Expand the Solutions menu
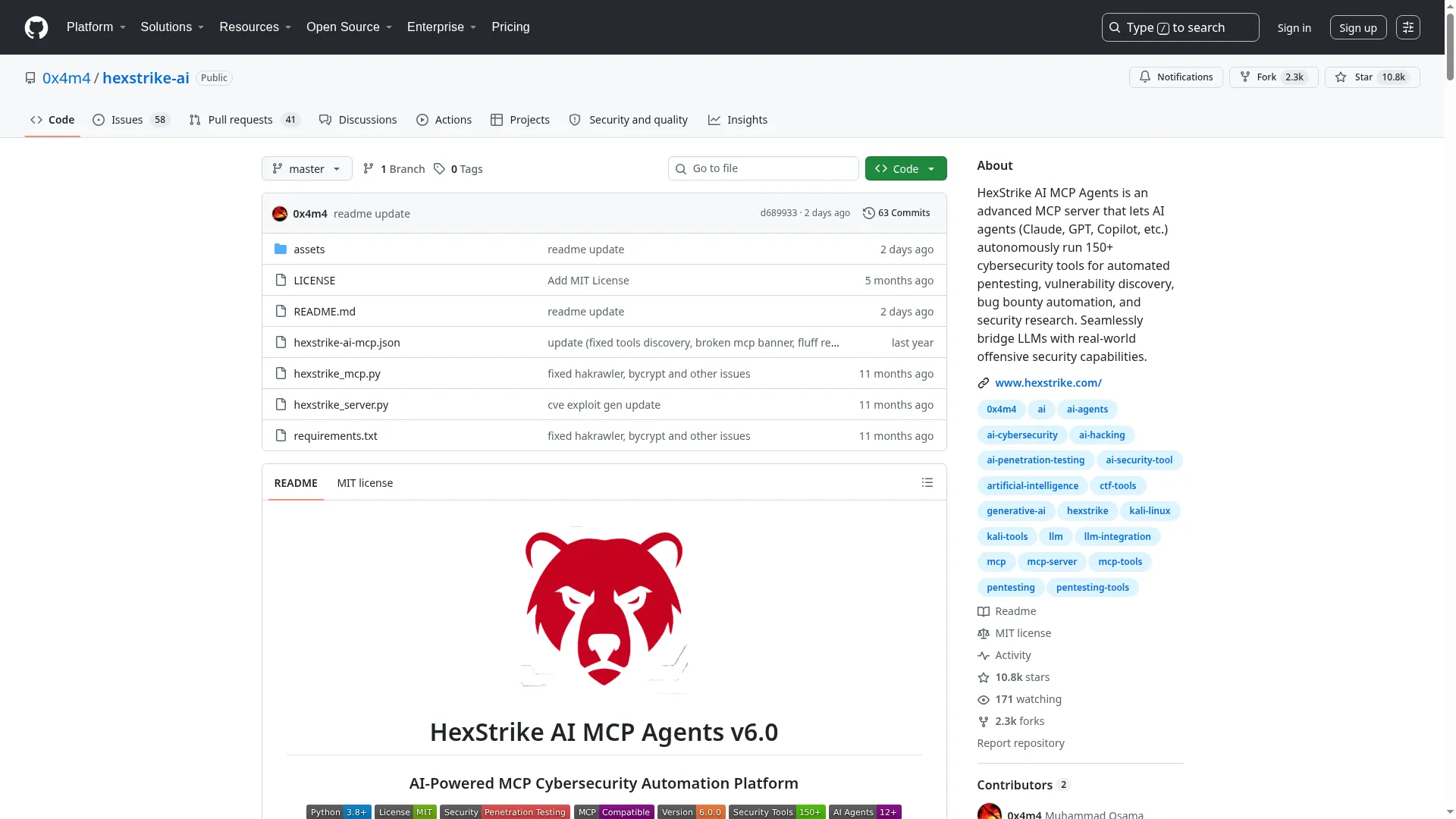The height and width of the screenshot is (819, 1456). (x=172, y=27)
